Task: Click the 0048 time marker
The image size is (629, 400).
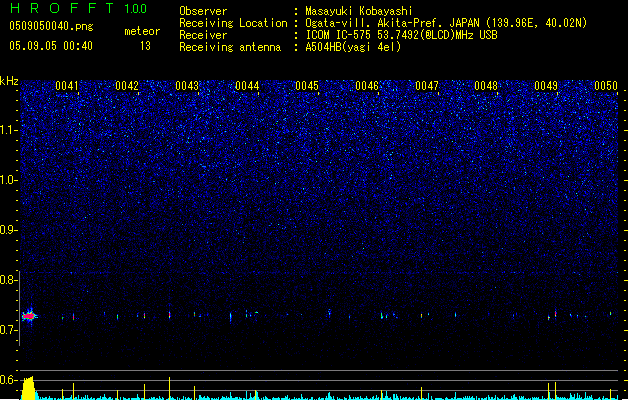Action: [x=486, y=86]
